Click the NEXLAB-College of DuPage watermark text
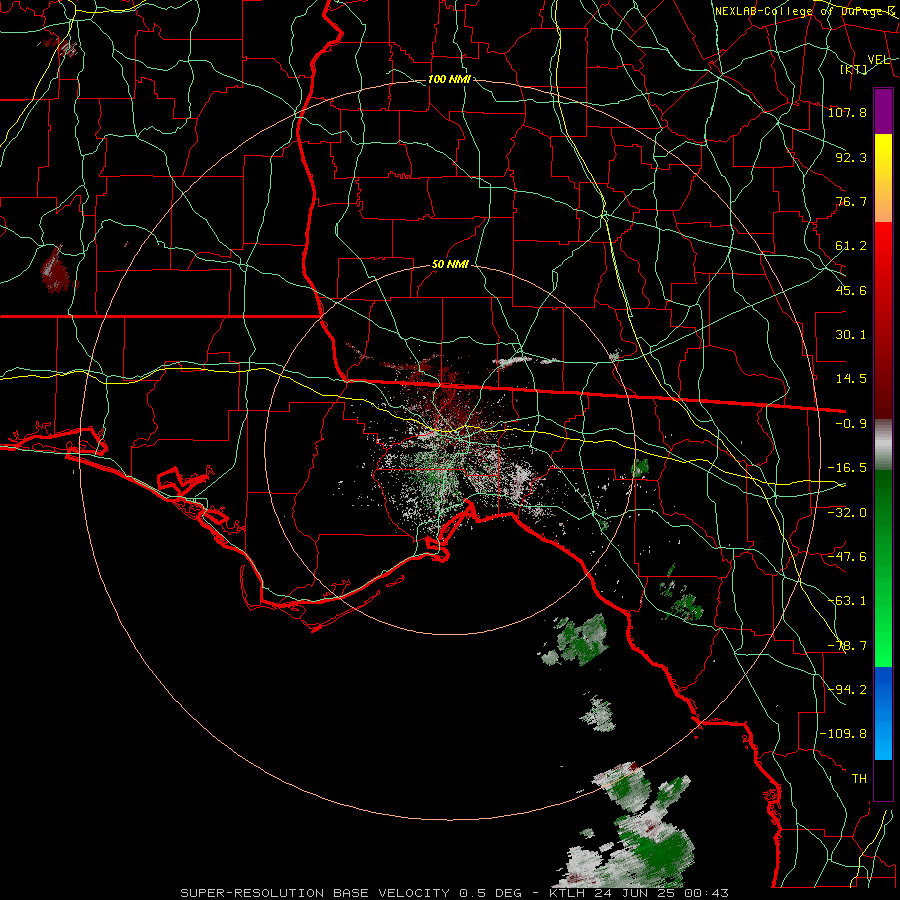This screenshot has width=900, height=900. [x=805, y=11]
